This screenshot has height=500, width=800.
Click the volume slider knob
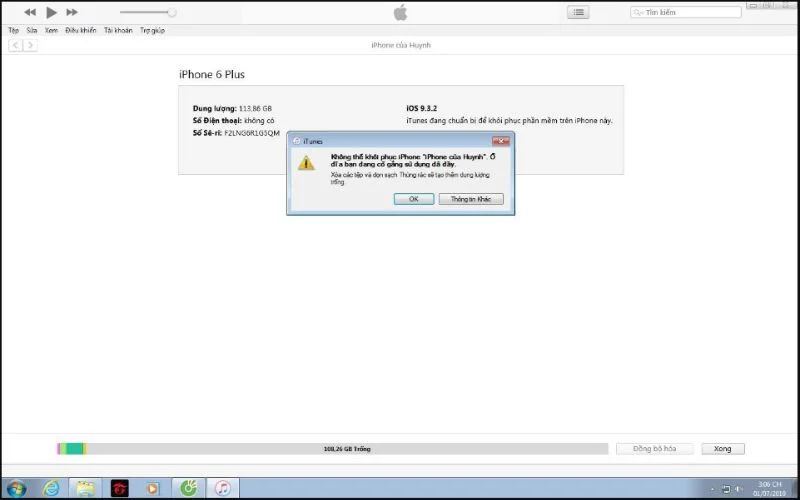coord(172,12)
